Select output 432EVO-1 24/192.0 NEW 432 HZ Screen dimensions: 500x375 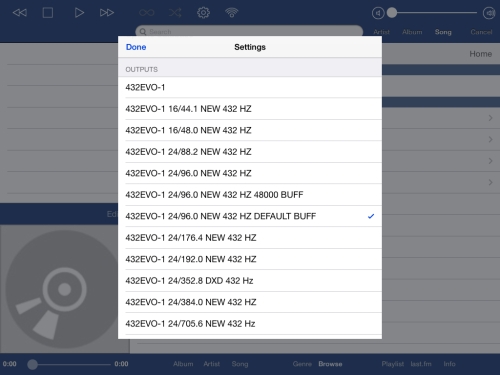pos(250,259)
